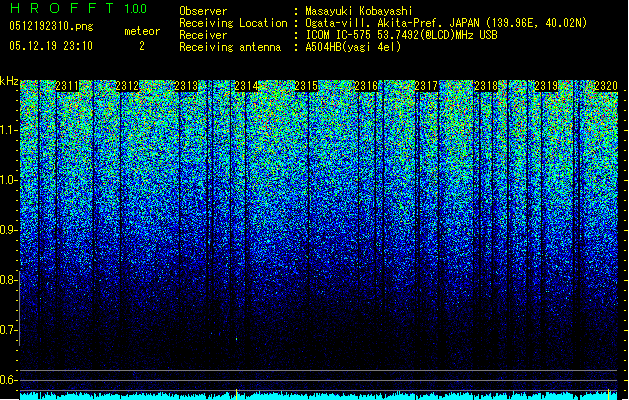Select the Ogata-vill. Akita-Pref. JAPAN location text
Screen dimensions: 629x400
click(x=446, y=23)
